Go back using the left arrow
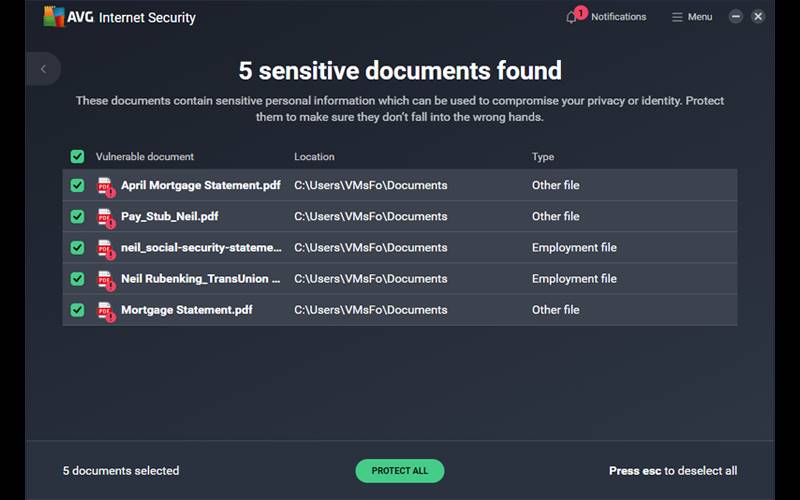The image size is (800, 500). point(43,69)
